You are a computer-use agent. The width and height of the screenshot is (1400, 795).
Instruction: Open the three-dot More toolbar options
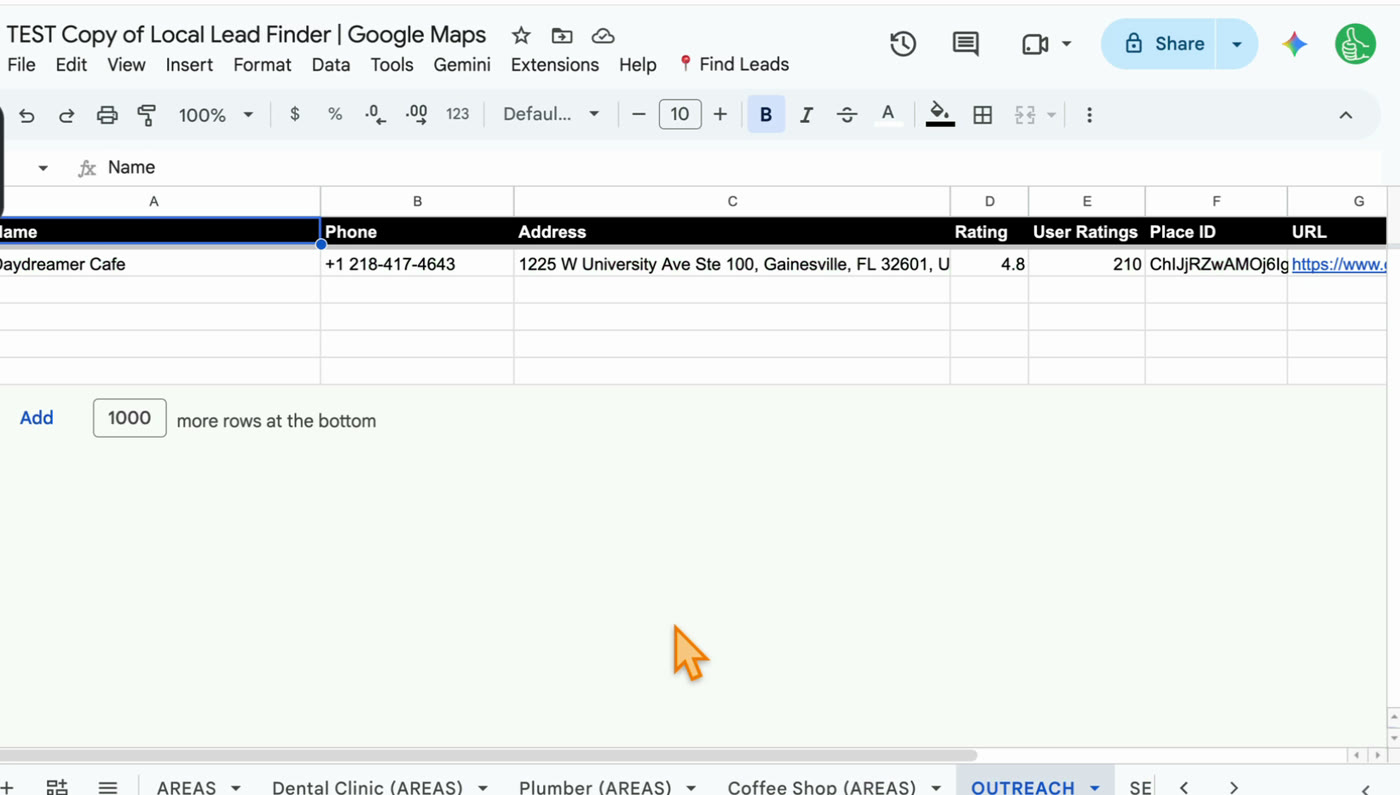(1089, 115)
